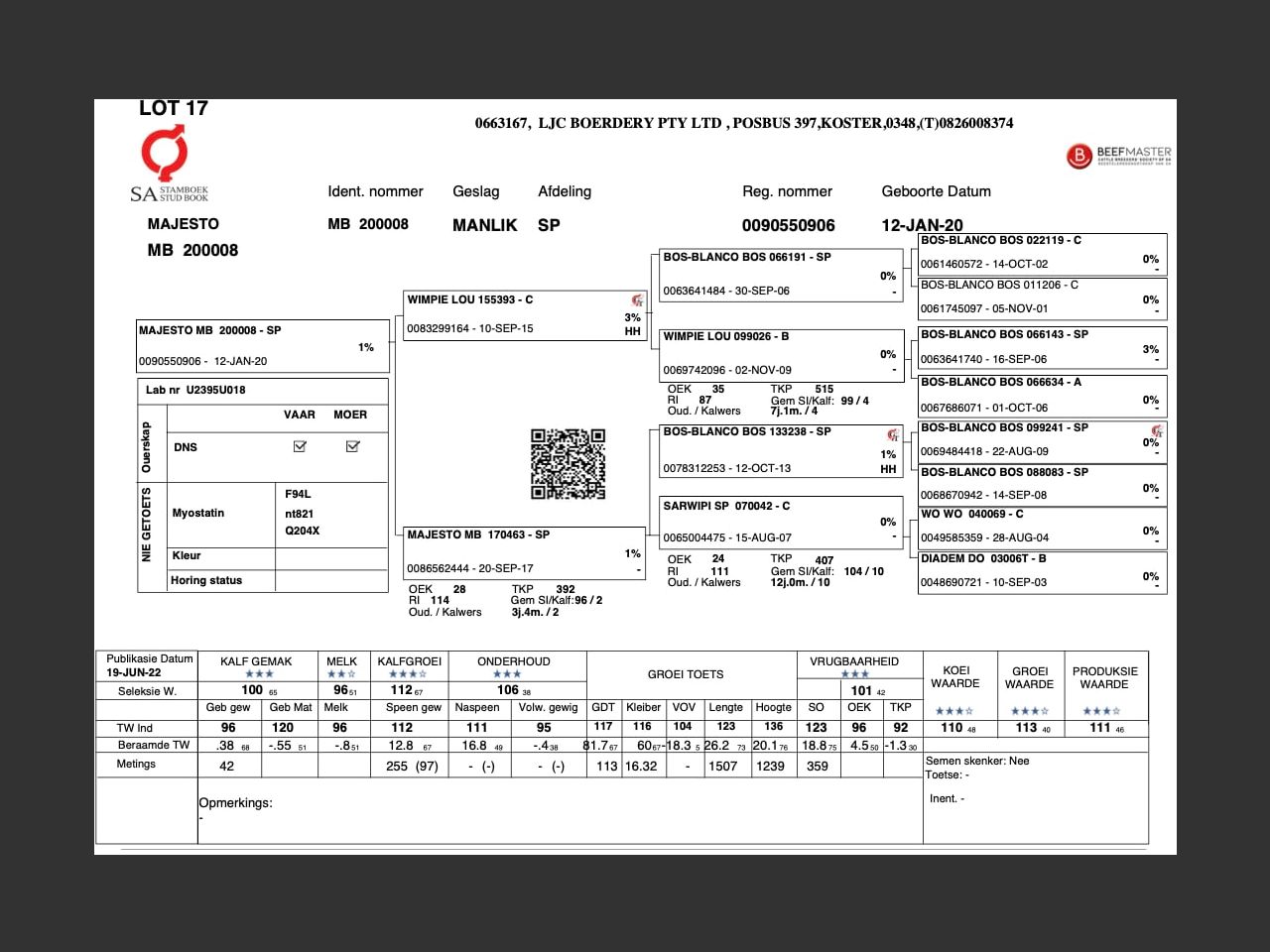The width and height of the screenshot is (1270, 952).
Task: Click the star rating under KALF GEMAK
Action: pyautogui.click(x=258, y=674)
